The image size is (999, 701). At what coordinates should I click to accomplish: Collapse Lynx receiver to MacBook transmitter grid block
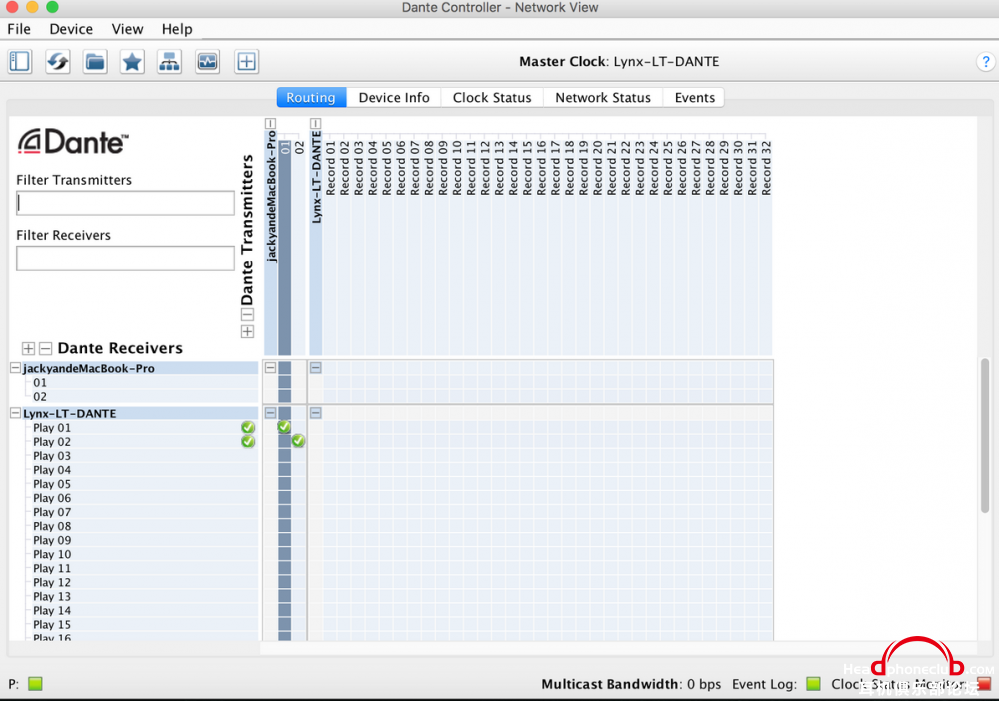tap(270, 413)
